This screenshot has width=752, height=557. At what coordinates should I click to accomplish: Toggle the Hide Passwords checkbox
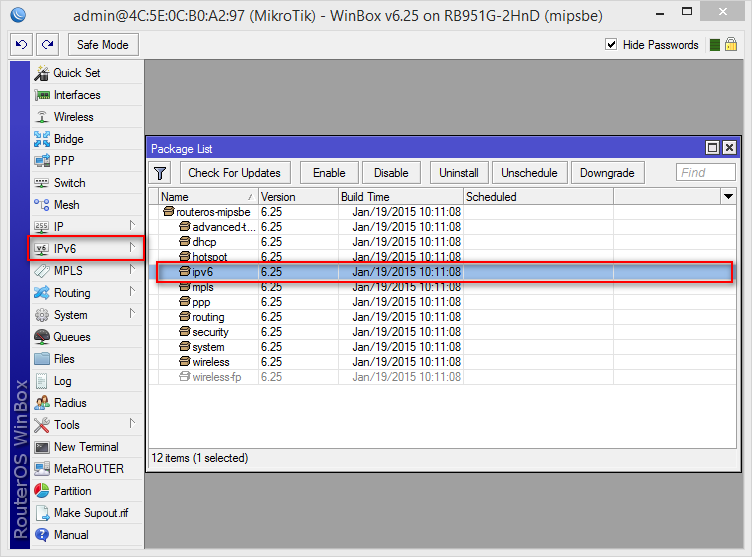pyautogui.click(x=611, y=45)
